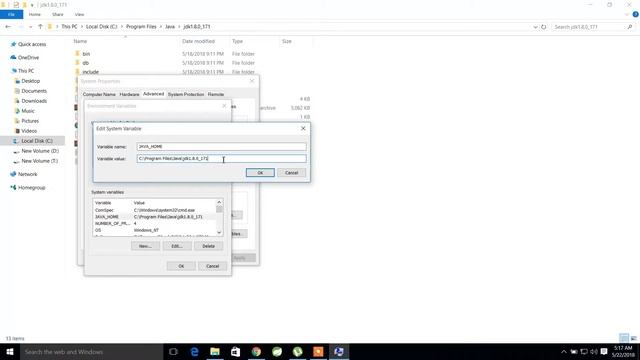Click Delete under System variables
The image size is (640, 360).
[x=208, y=246]
